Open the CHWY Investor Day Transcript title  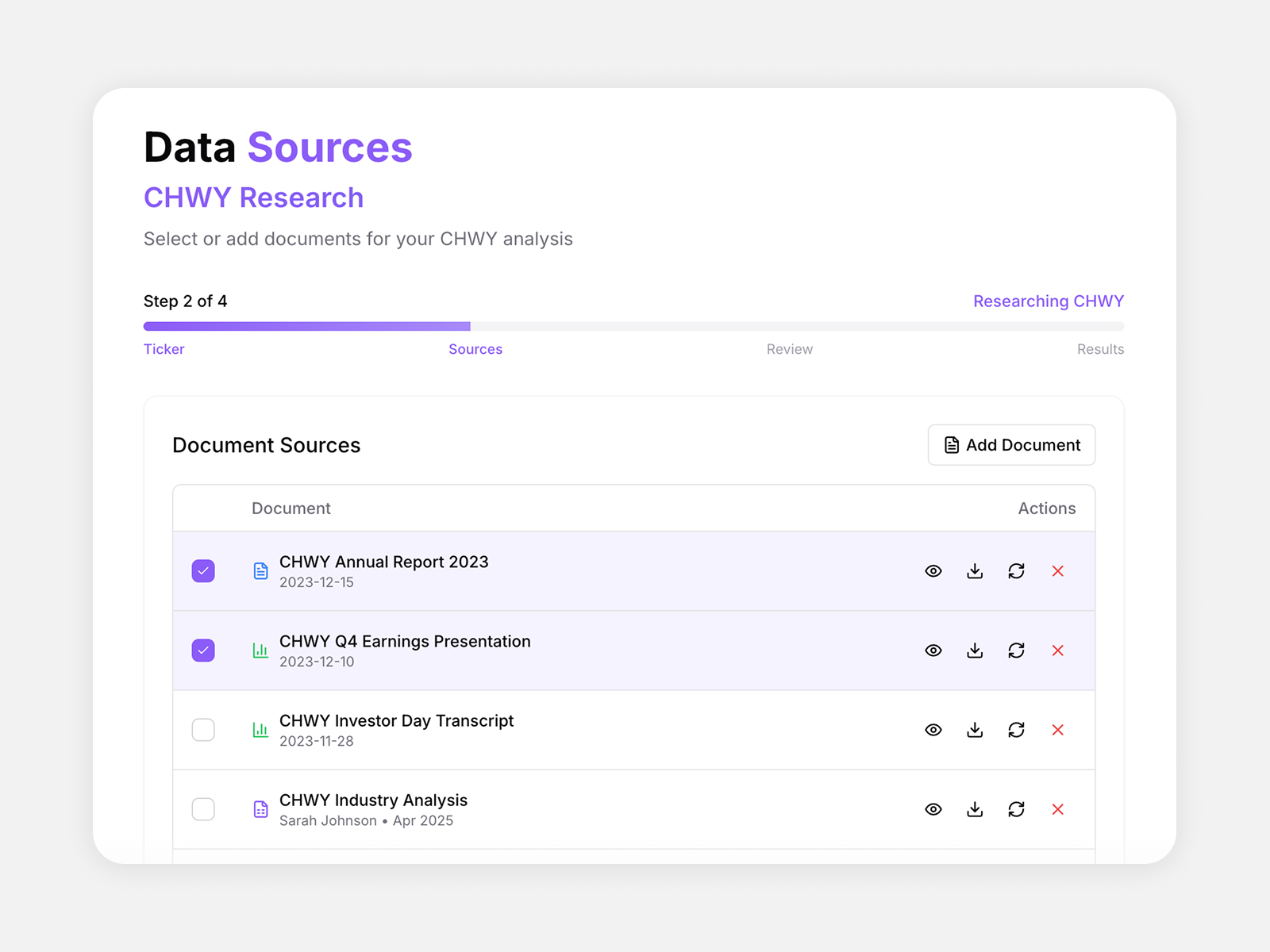coord(397,720)
